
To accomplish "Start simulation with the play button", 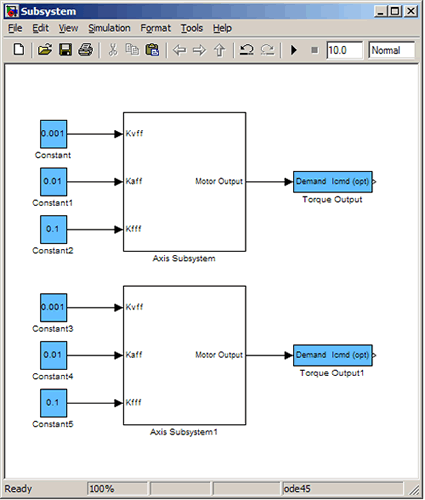I will click(x=294, y=50).
